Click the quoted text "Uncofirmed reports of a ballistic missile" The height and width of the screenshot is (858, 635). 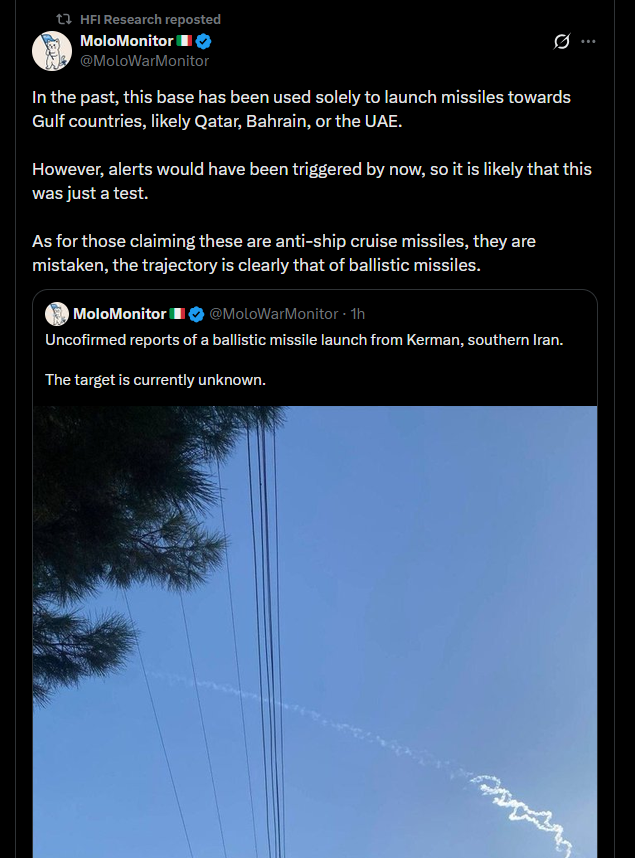(x=304, y=340)
